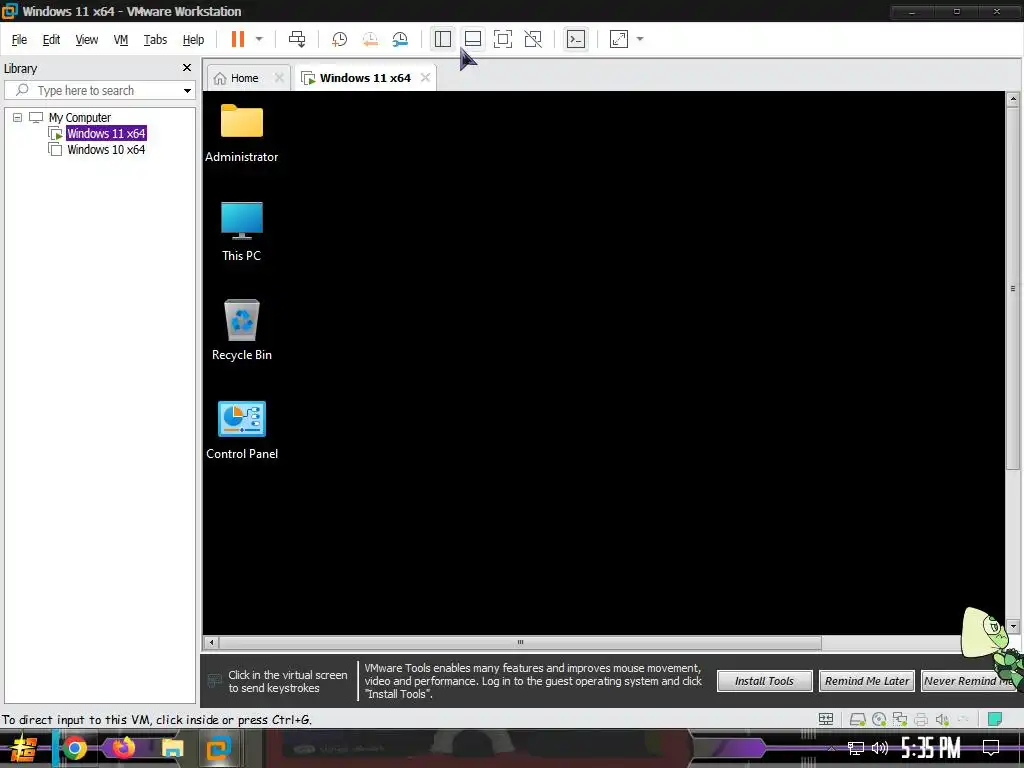Click the status bar input grab icon
1024x768 pixels.
825,719
